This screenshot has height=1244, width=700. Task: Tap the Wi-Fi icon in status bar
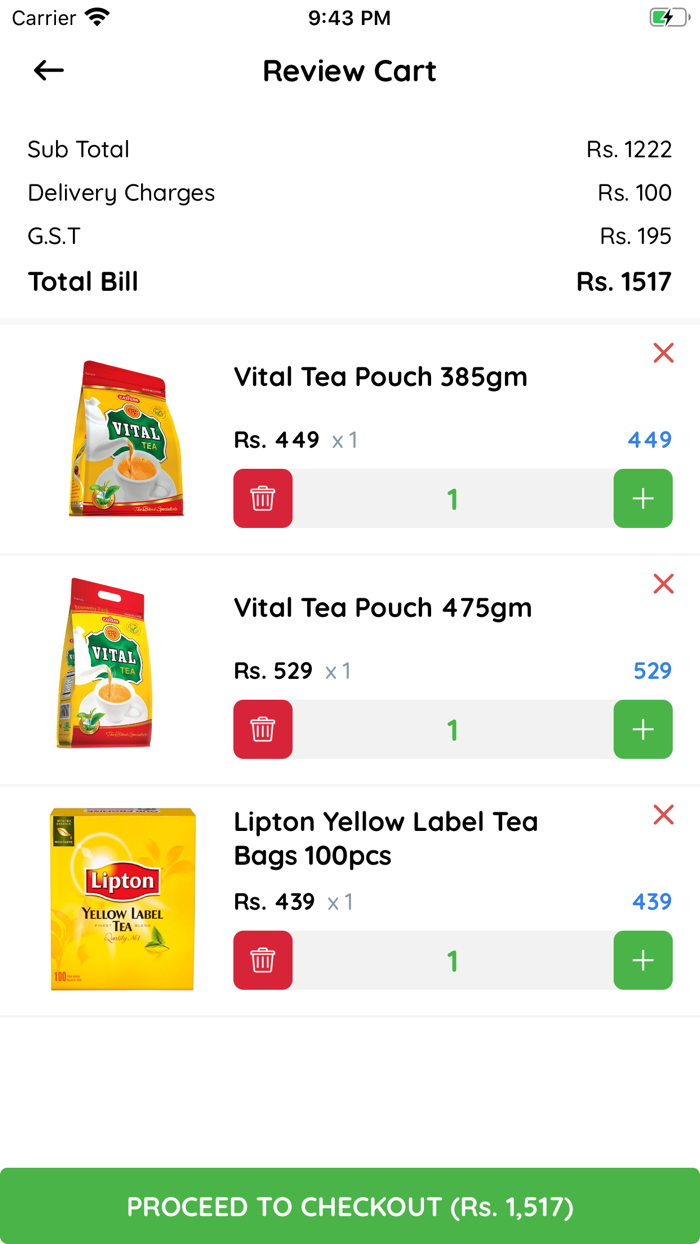point(95,16)
